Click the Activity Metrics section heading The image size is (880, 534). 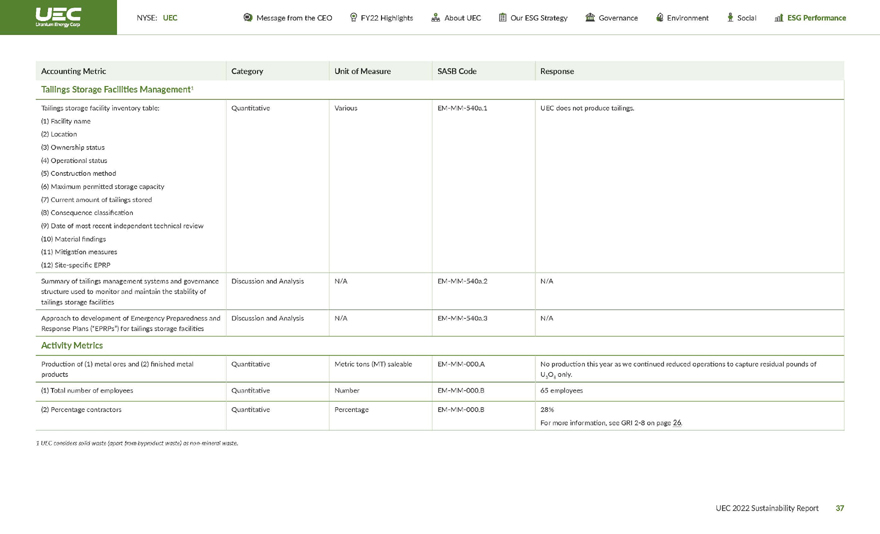point(72,346)
